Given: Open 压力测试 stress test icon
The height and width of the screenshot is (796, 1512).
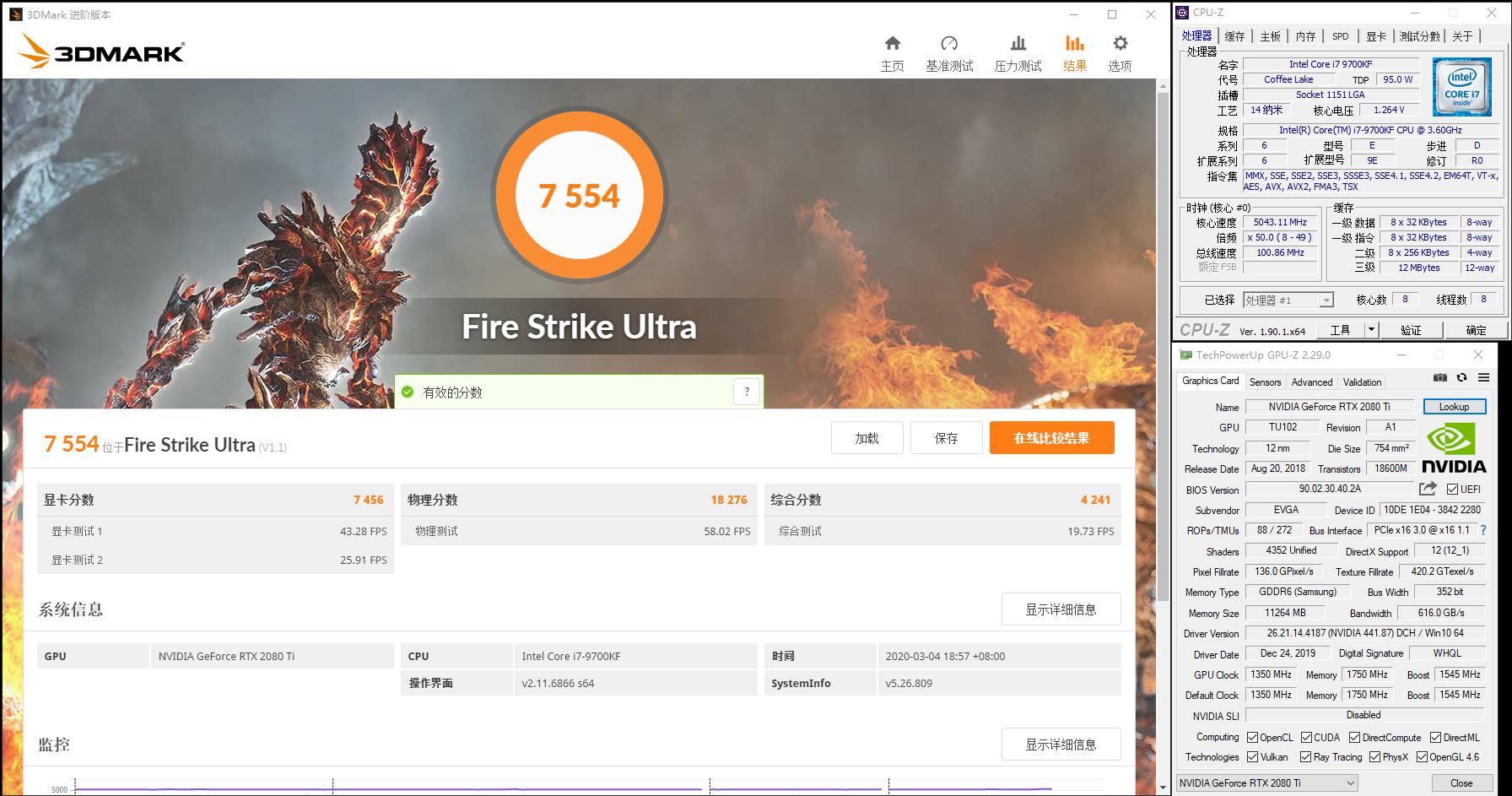Looking at the screenshot, I should click(1018, 44).
